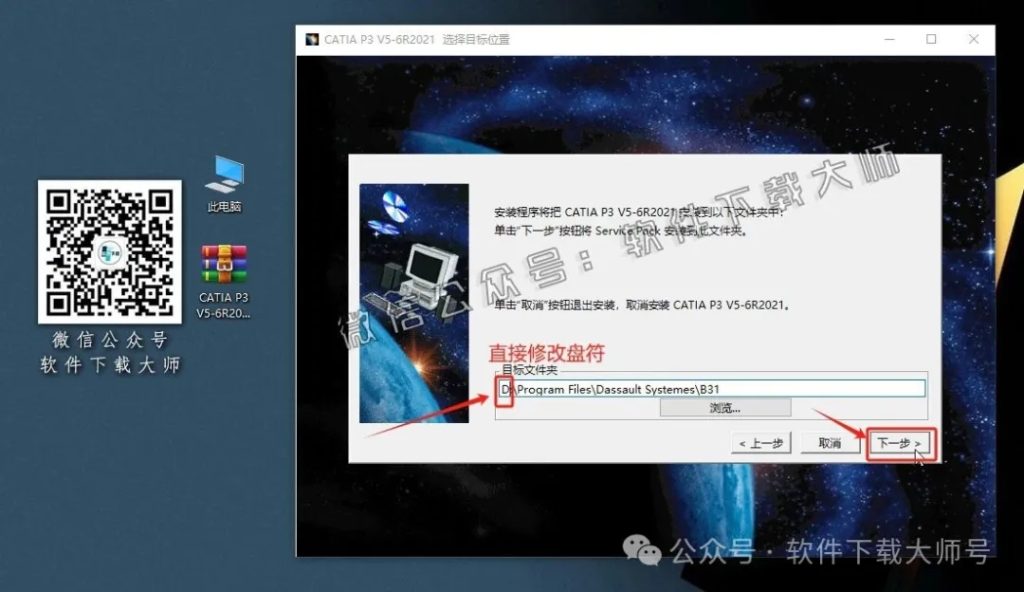Image resolution: width=1024 pixels, height=592 pixels.
Task: Click the CATIA P3 V5-6R20 filename label on desktop
Action: pyautogui.click(x=223, y=303)
